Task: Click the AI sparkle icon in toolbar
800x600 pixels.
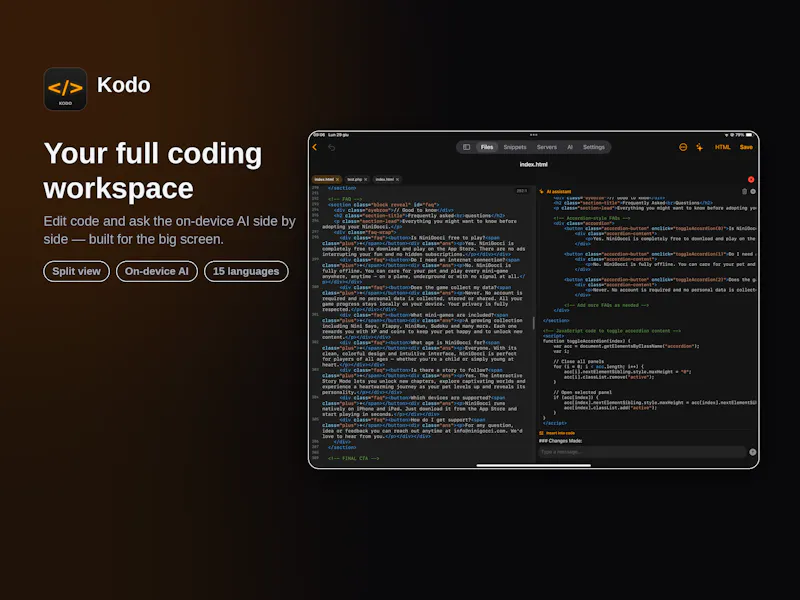Action: 699,147
